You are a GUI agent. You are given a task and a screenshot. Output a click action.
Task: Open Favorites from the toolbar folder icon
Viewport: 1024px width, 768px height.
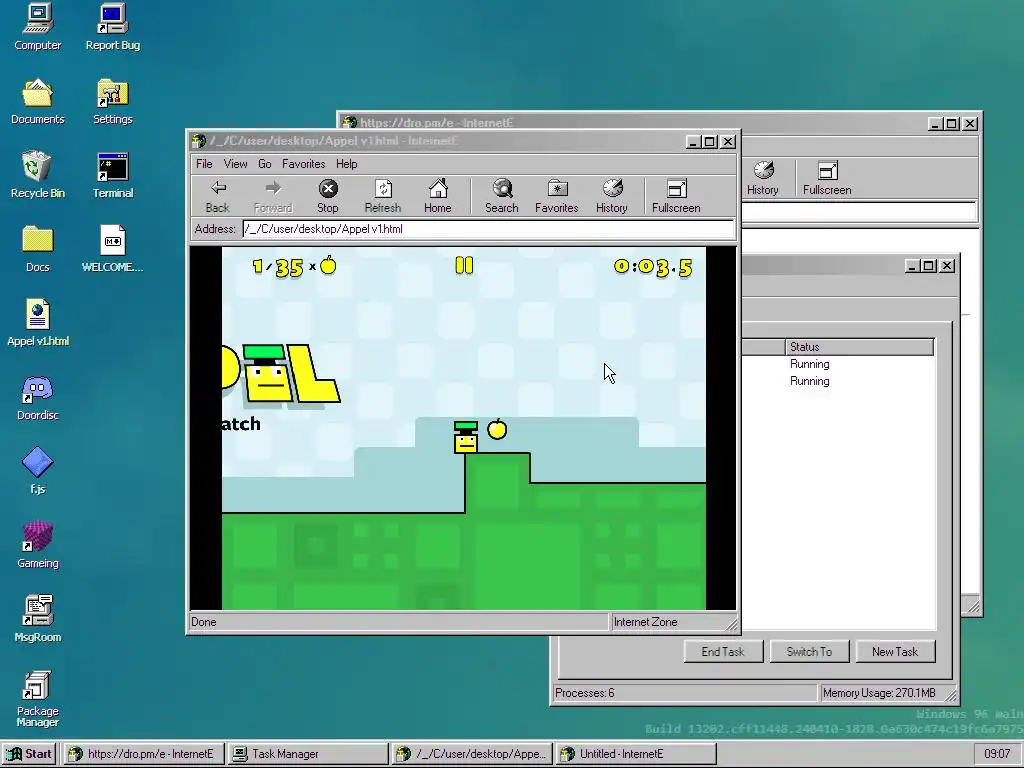pyautogui.click(x=556, y=196)
